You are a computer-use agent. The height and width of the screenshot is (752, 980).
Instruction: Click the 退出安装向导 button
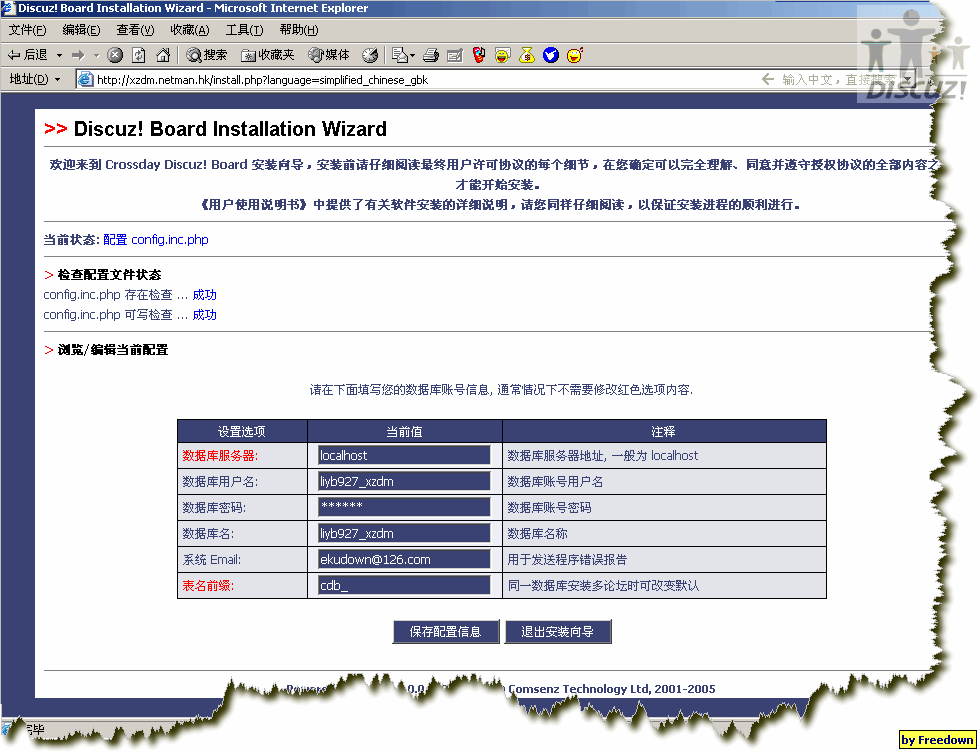[558, 631]
